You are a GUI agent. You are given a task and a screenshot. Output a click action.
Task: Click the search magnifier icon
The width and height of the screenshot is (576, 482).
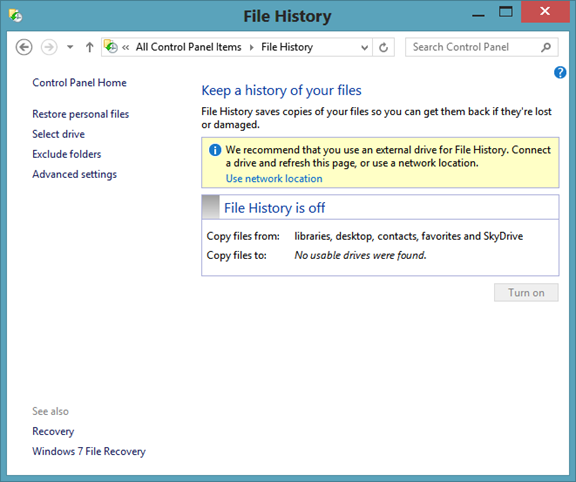[546, 47]
